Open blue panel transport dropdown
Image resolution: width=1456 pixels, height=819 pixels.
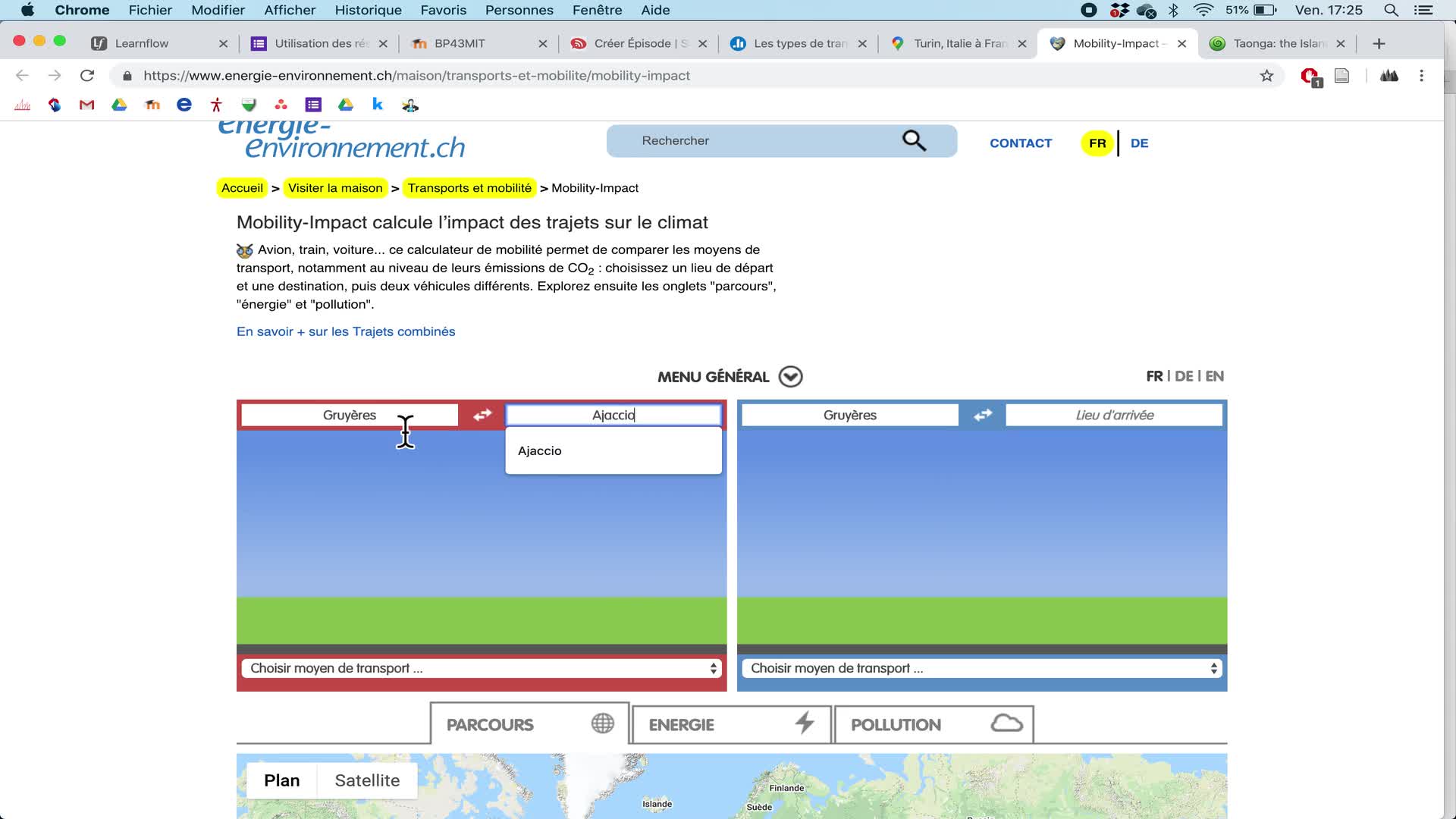[982, 668]
